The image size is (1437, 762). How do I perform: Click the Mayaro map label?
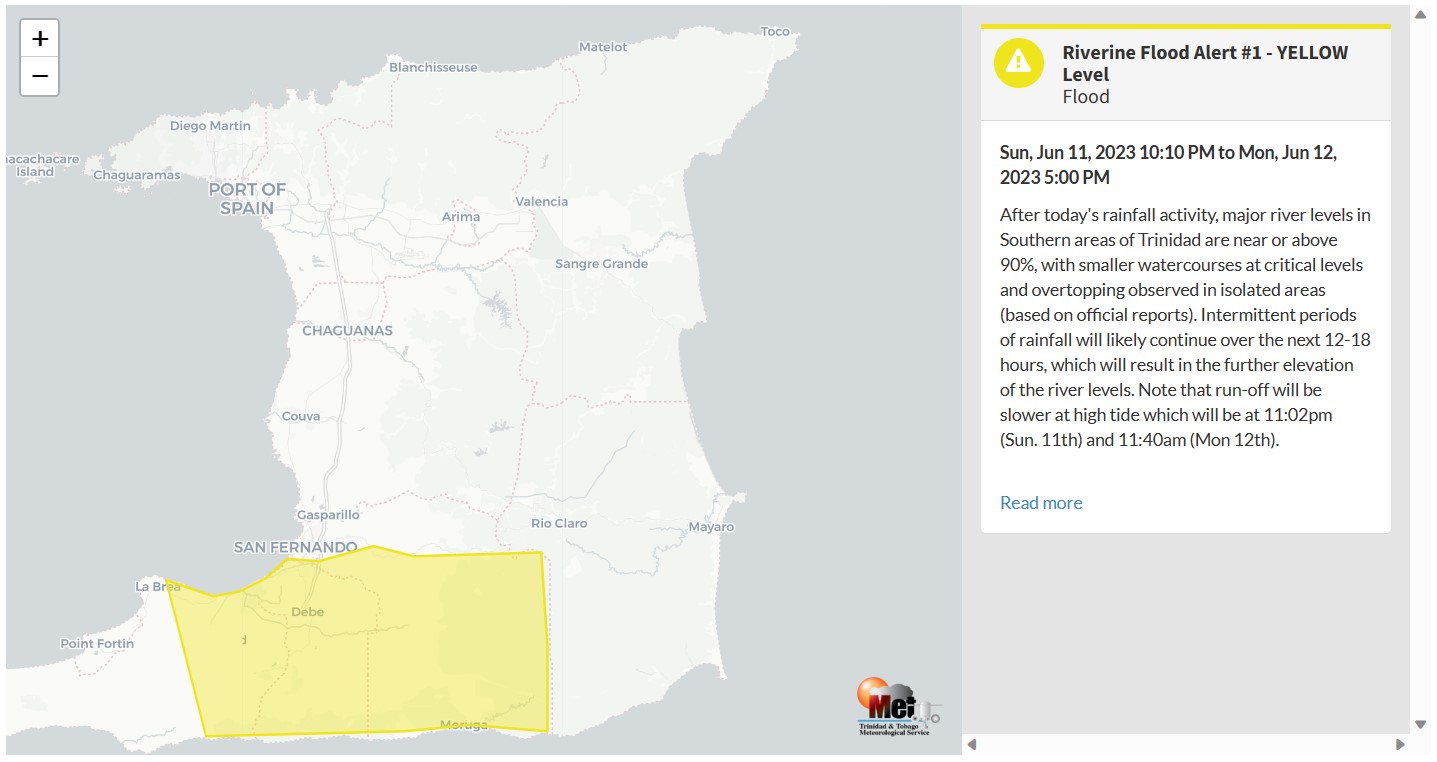[x=711, y=527]
